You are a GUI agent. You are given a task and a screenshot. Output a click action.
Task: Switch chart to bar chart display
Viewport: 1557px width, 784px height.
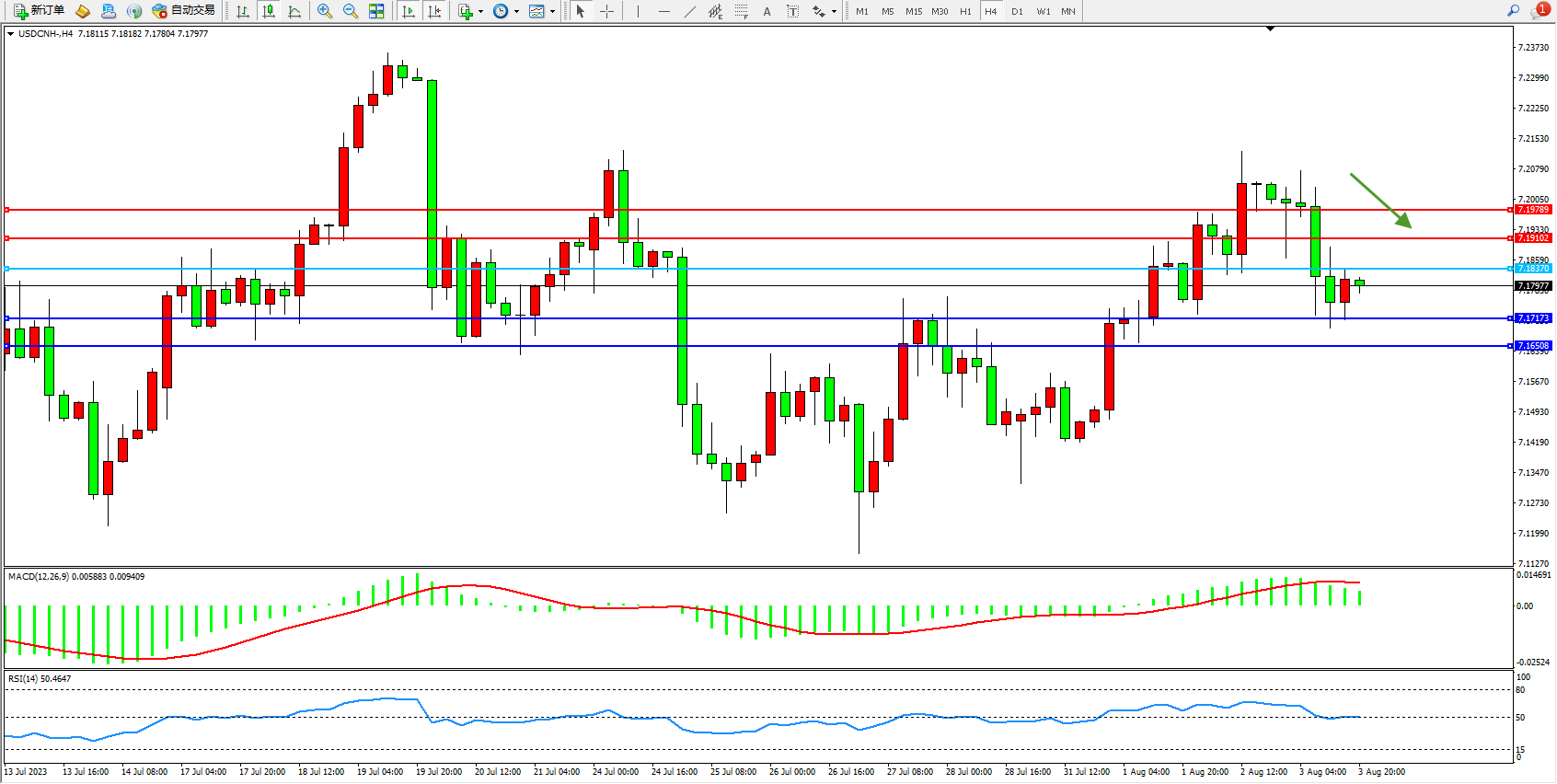(243, 11)
